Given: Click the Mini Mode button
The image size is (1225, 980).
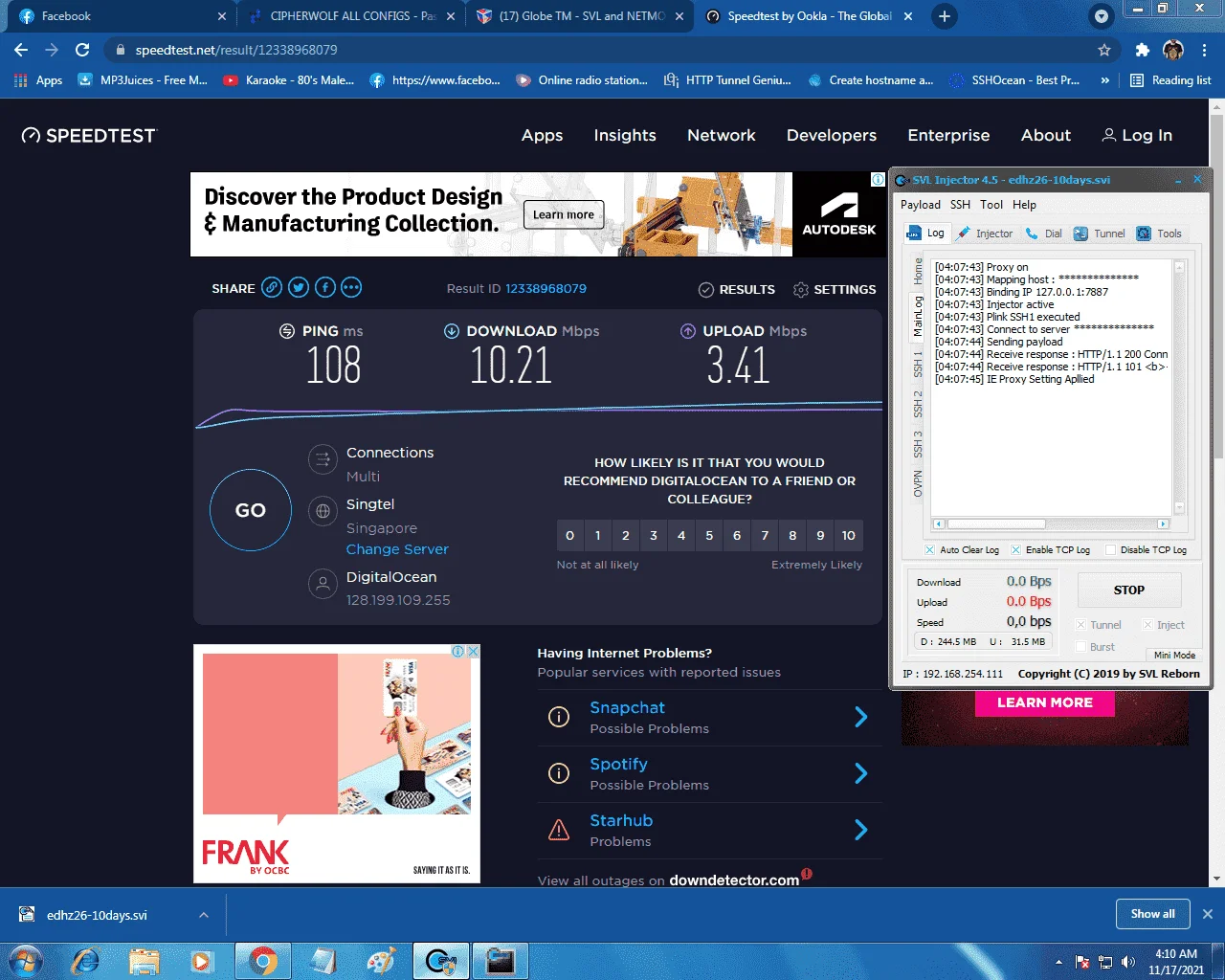Looking at the screenshot, I should coord(1174,656).
